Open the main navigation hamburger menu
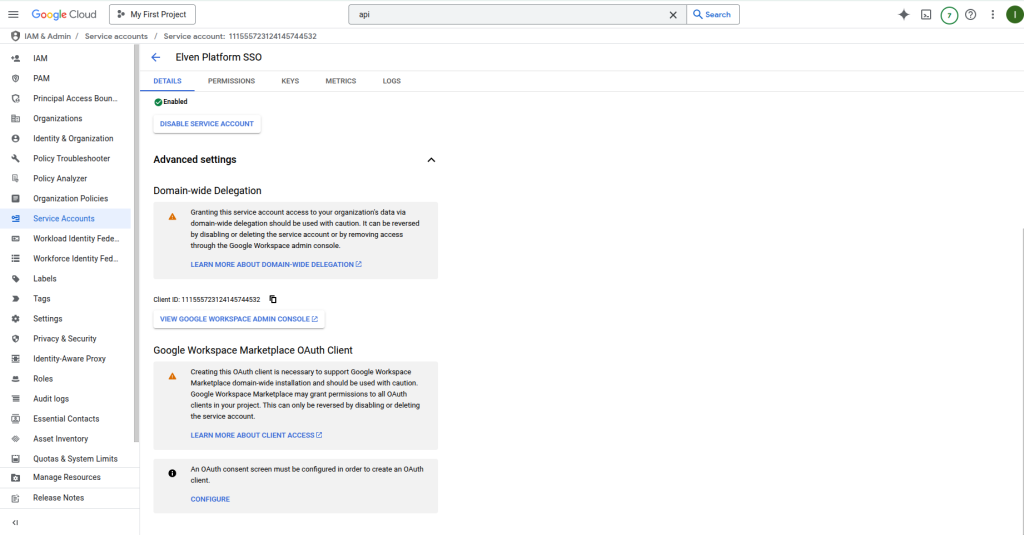 tap(13, 14)
